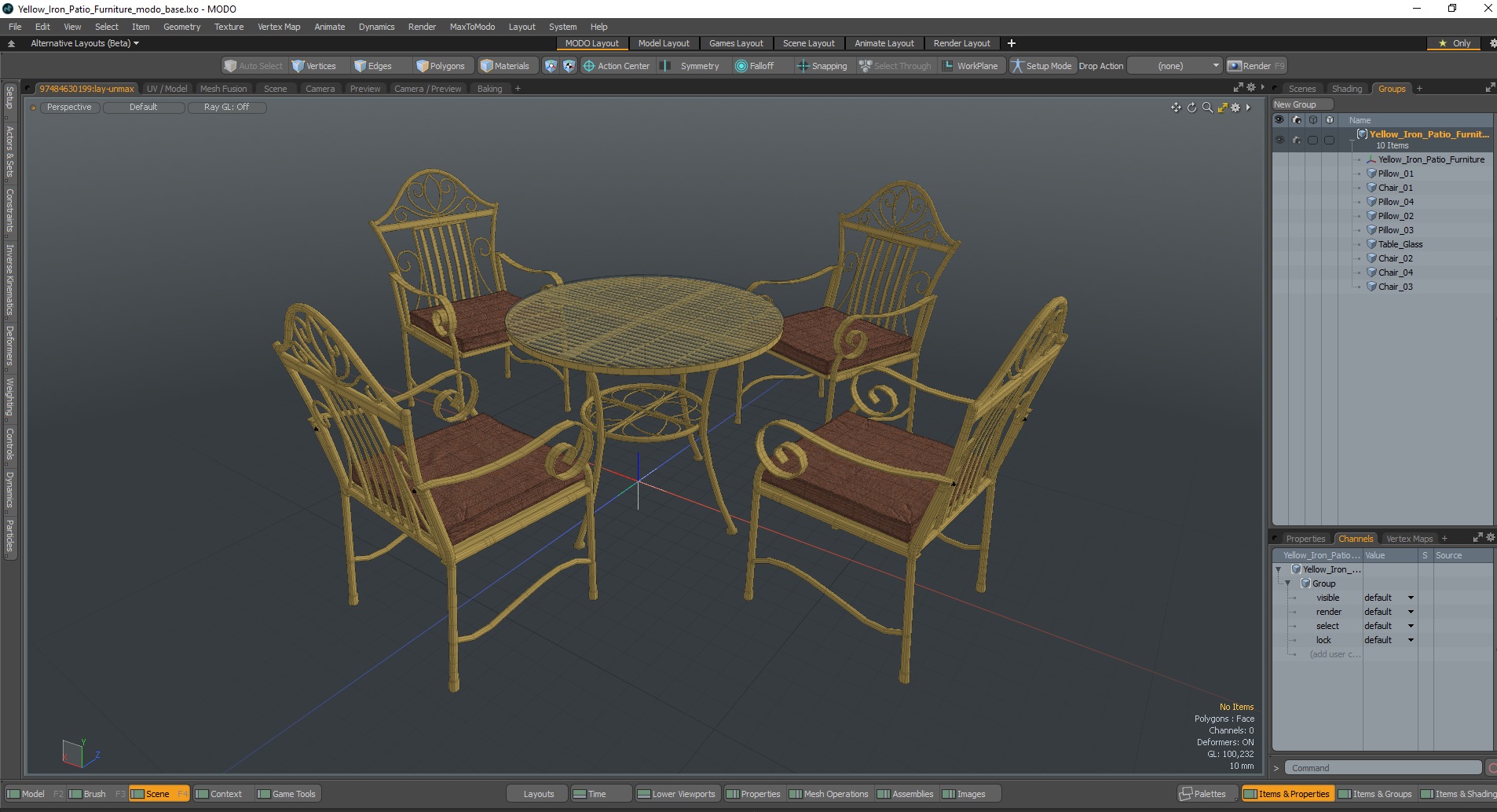1497x812 pixels.
Task: Click the home arrow icon beside Alternative Layouts
Action: click(x=12, y=43)
